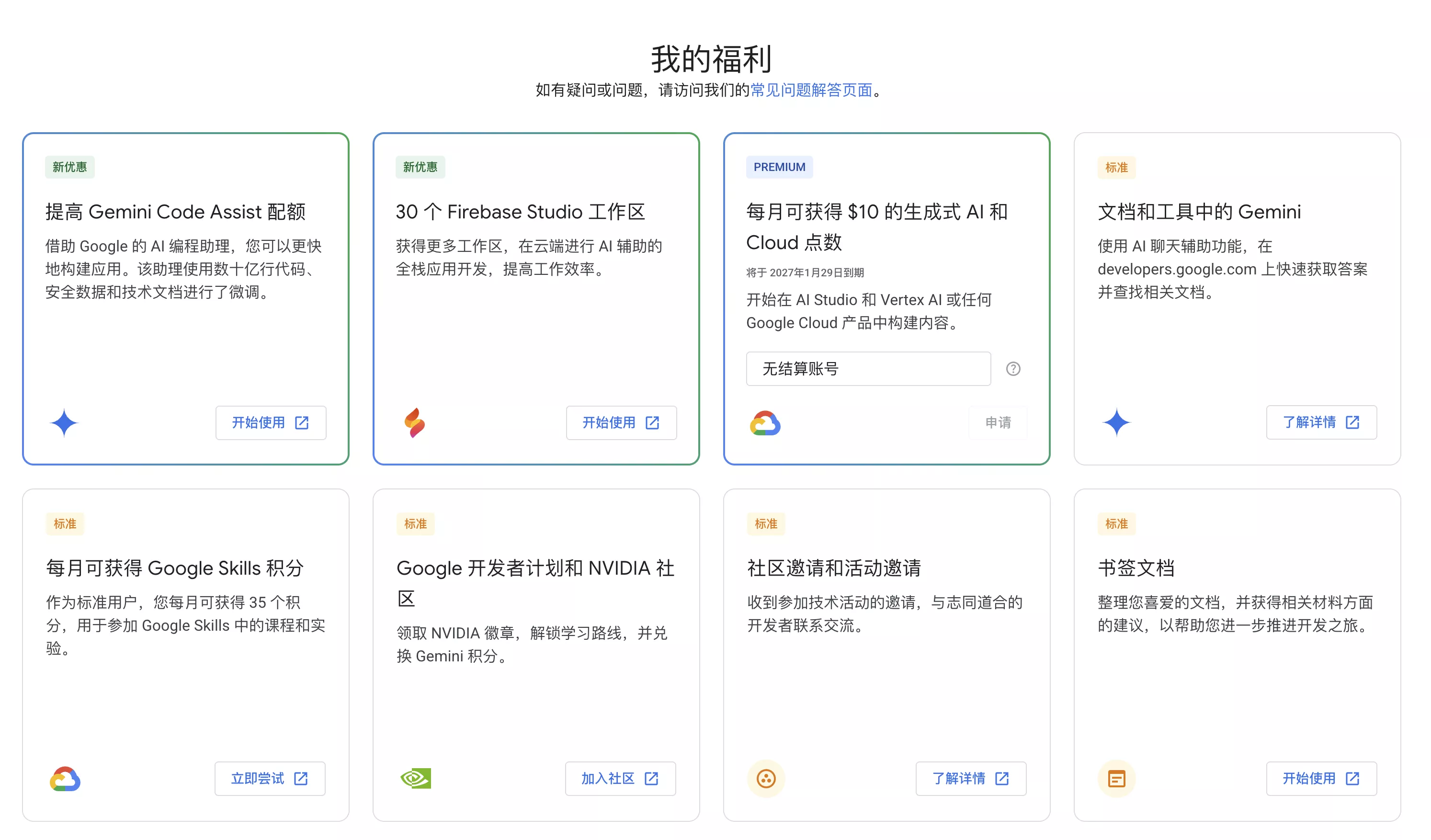
Task: Click 了解详情 on the community invitations card
Action: (x=970, y=779)
